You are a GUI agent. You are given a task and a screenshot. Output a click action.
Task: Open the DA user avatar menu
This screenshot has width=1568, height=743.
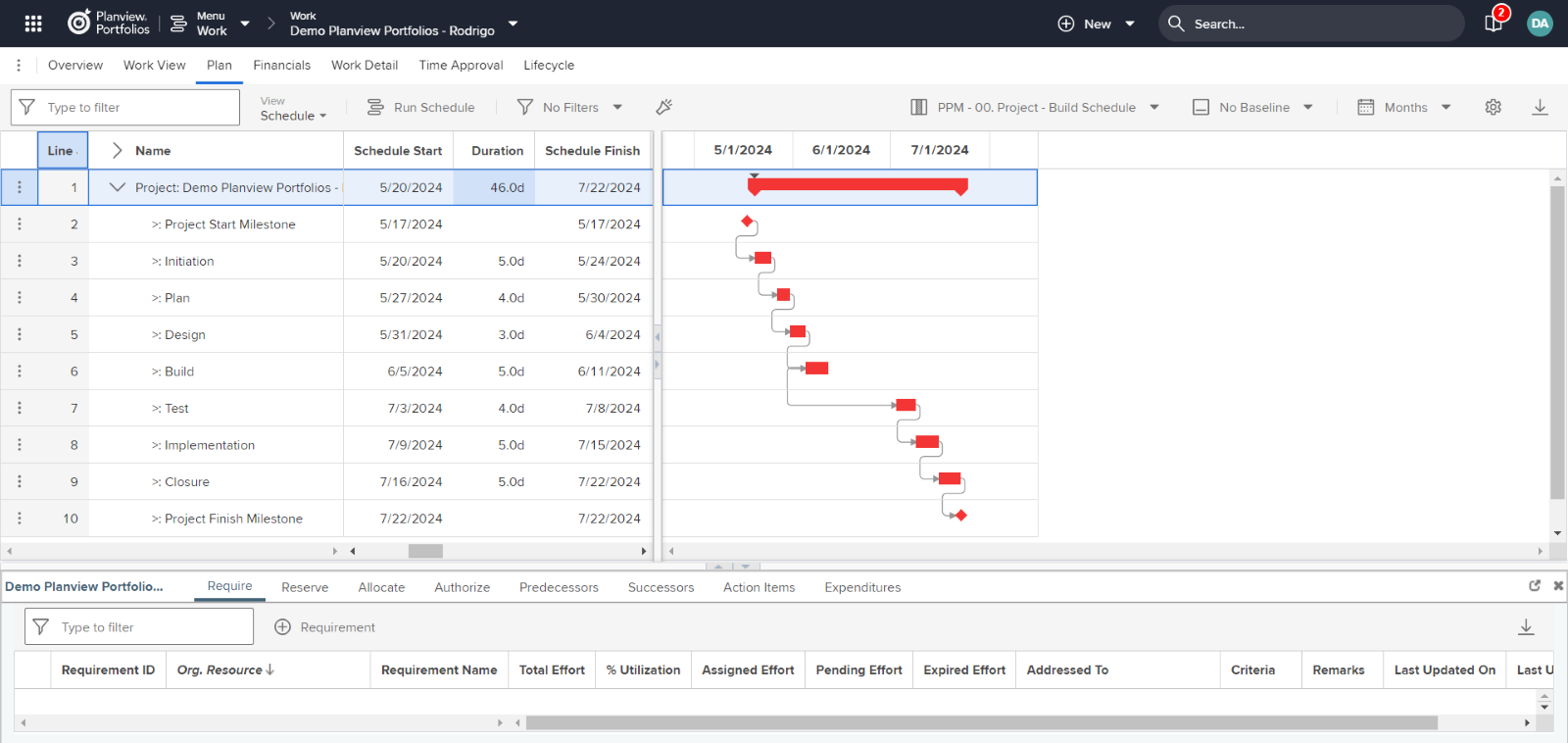1540,24
